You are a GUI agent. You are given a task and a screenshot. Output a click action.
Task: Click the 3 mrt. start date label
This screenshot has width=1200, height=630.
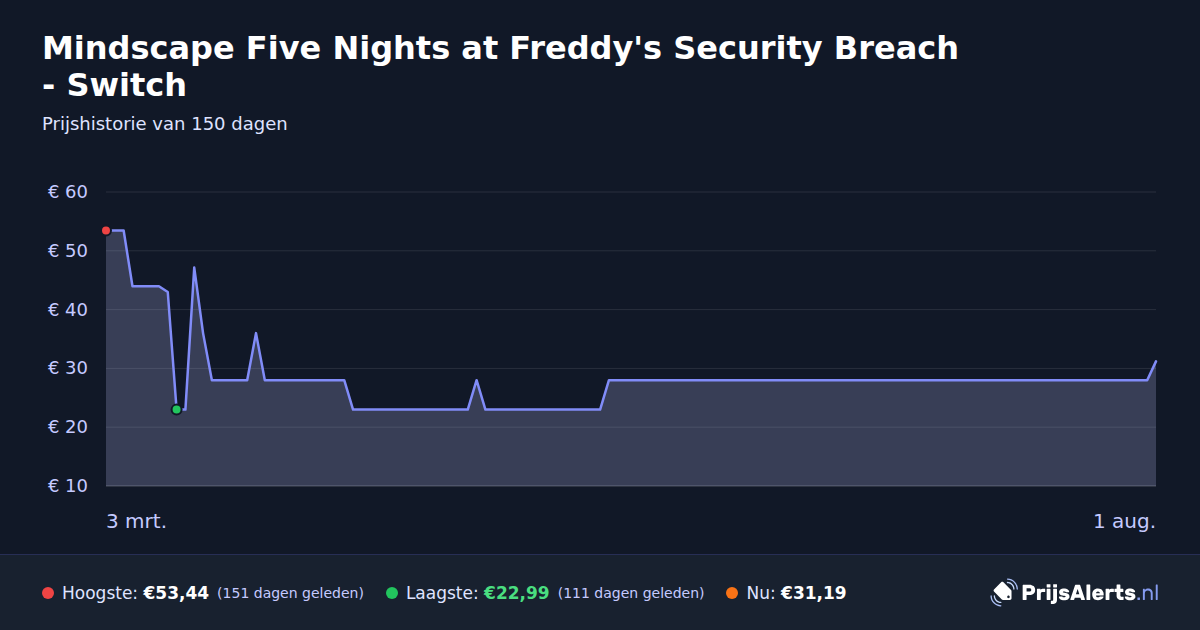(x=137, y=521)
